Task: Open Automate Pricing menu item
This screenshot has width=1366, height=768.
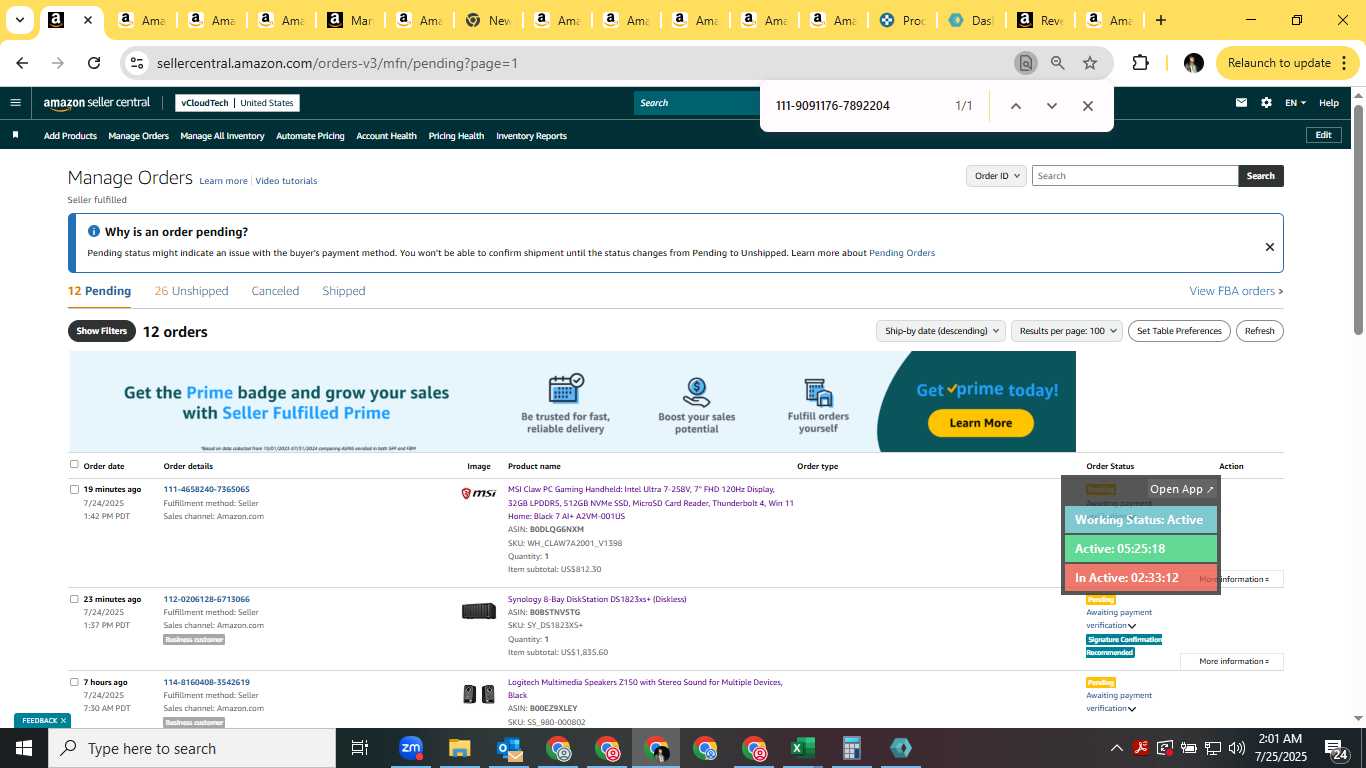Action: tap(310, 136)
